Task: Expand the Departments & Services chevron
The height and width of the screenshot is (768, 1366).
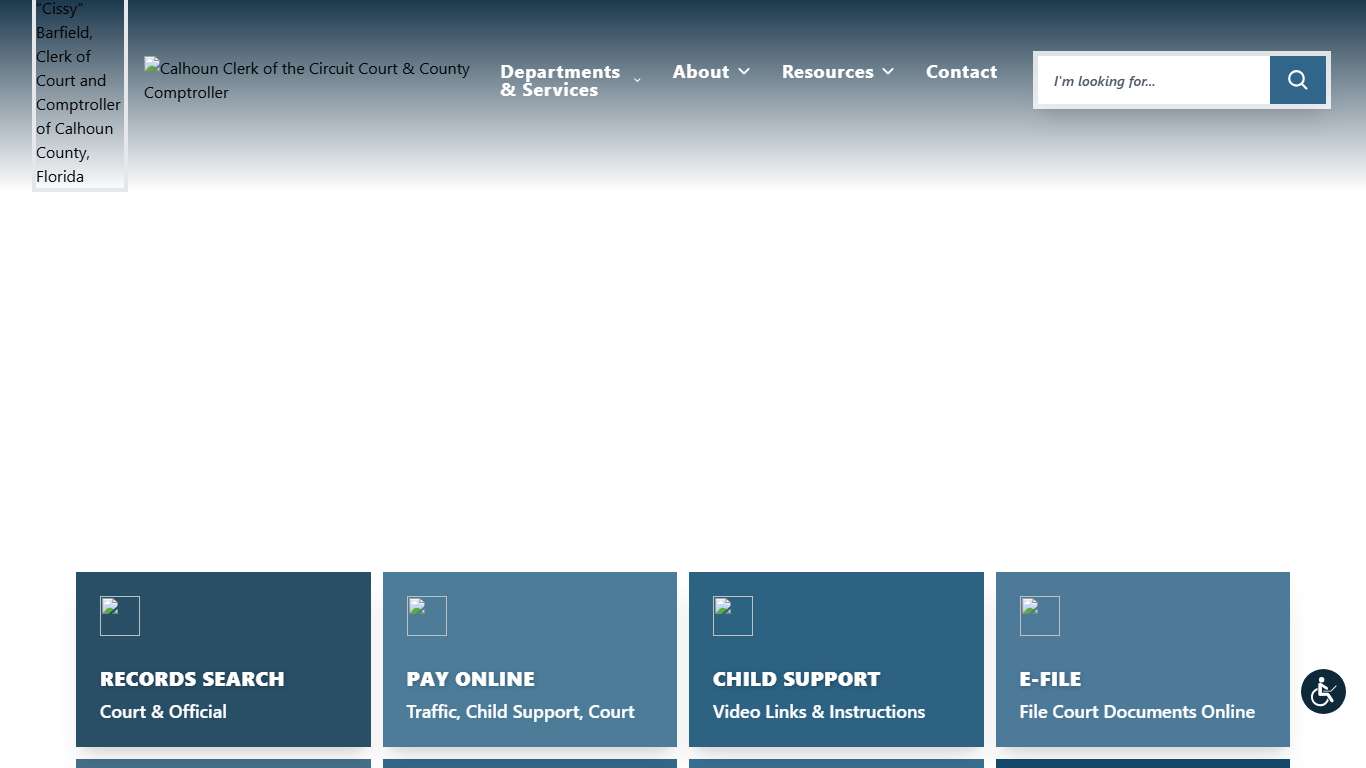Action: coord(637,80)
